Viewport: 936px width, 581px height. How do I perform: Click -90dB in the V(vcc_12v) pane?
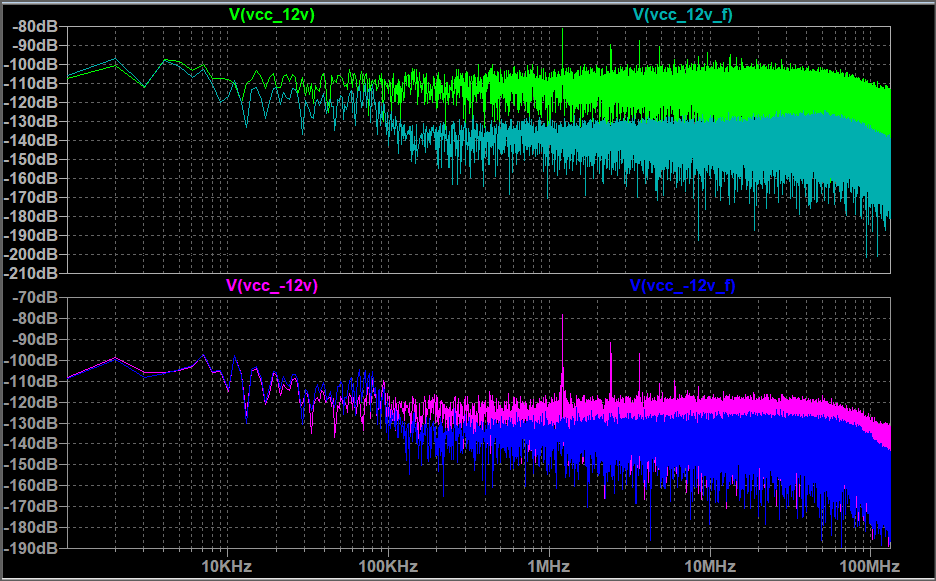[x=37, y=45]
